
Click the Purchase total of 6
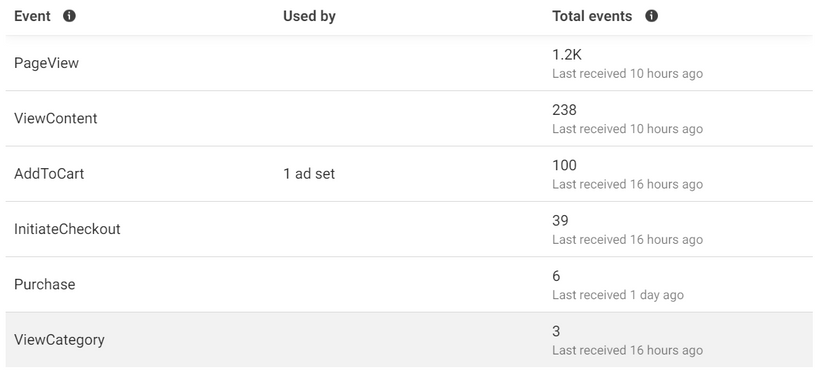(556, 276)
